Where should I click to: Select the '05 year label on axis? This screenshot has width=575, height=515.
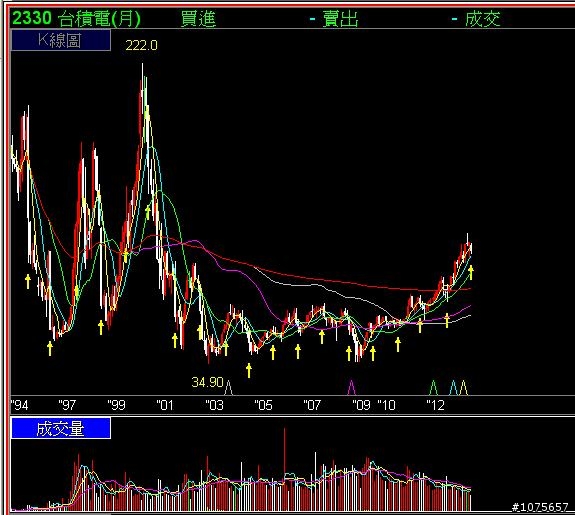[x=264, y=405]
